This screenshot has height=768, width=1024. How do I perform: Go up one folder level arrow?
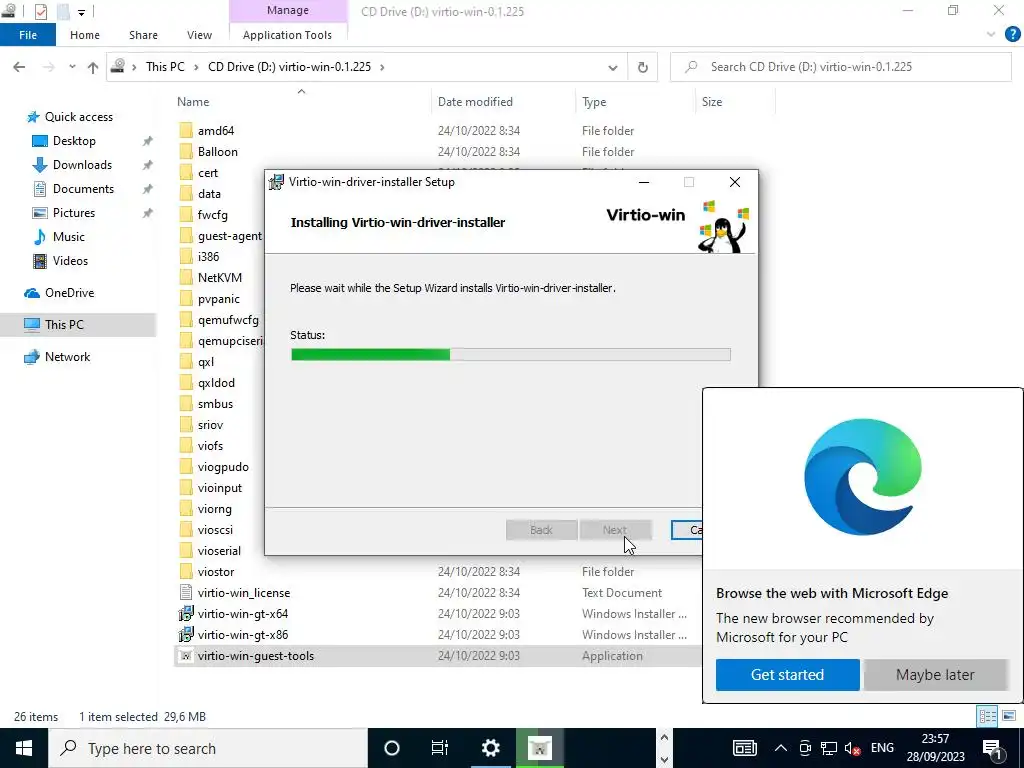(93, 67)
